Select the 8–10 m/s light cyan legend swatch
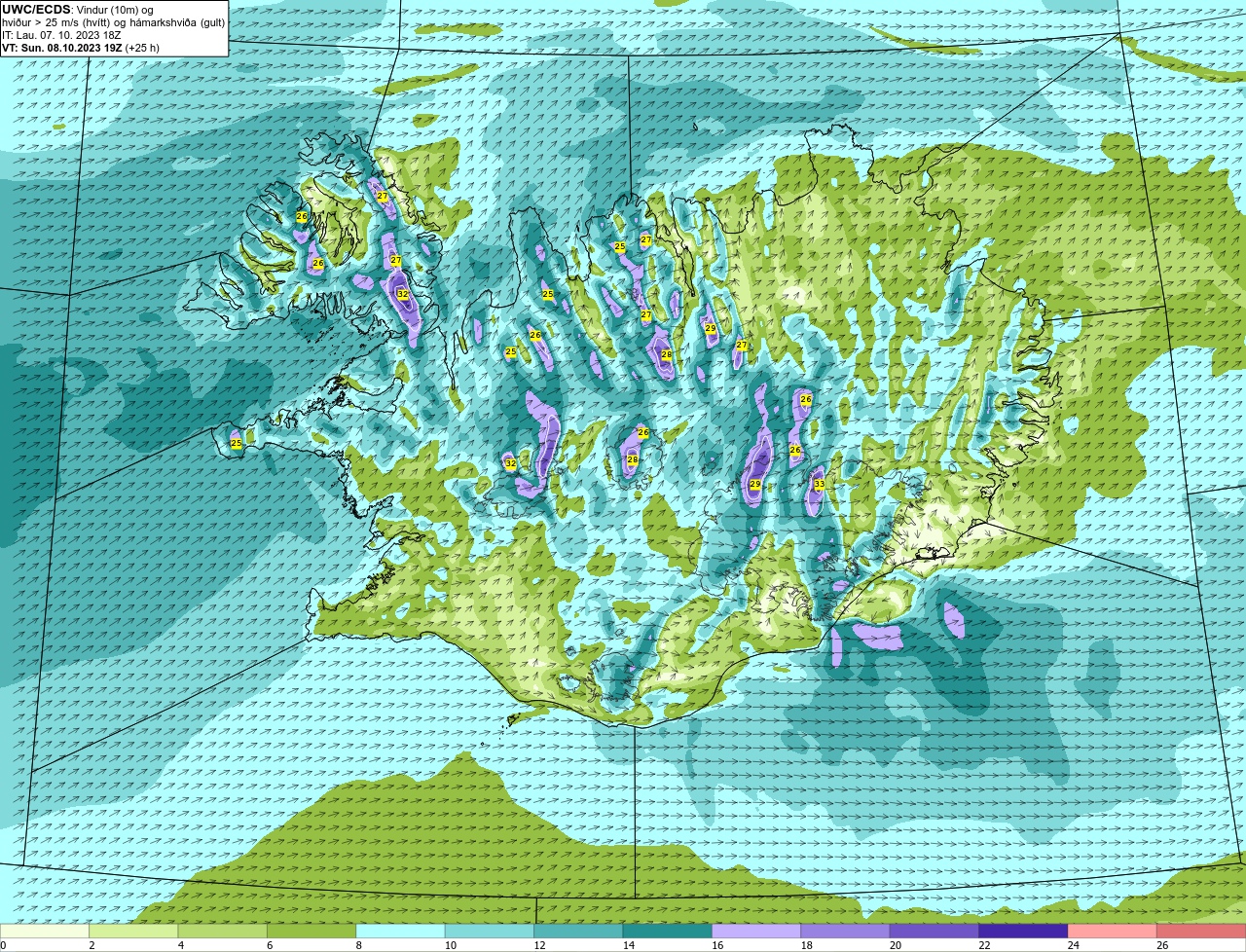This screenshot has height=952, width=1246. coord(401,931)
